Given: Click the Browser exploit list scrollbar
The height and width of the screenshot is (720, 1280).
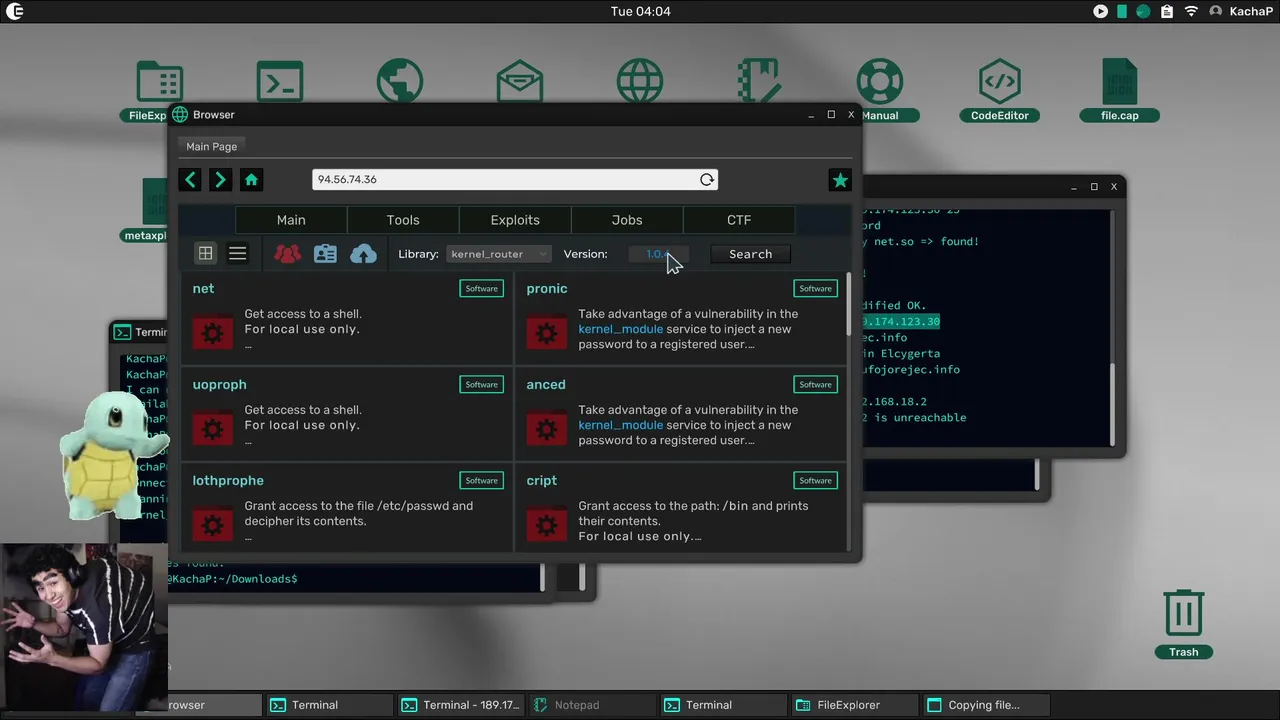Looking at the screenshot, I should point(849,305).
